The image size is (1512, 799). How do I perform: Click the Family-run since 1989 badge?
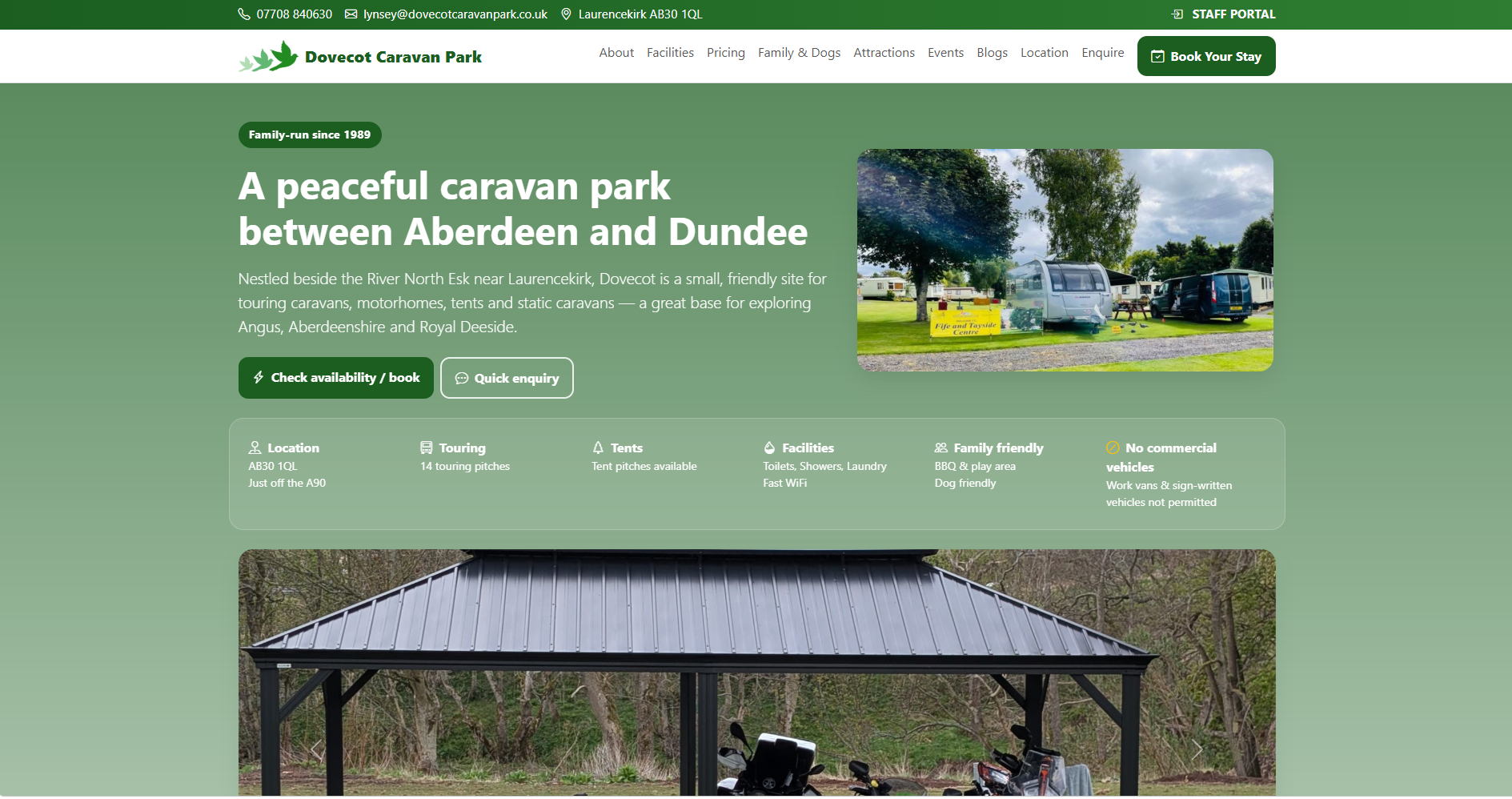310,135
